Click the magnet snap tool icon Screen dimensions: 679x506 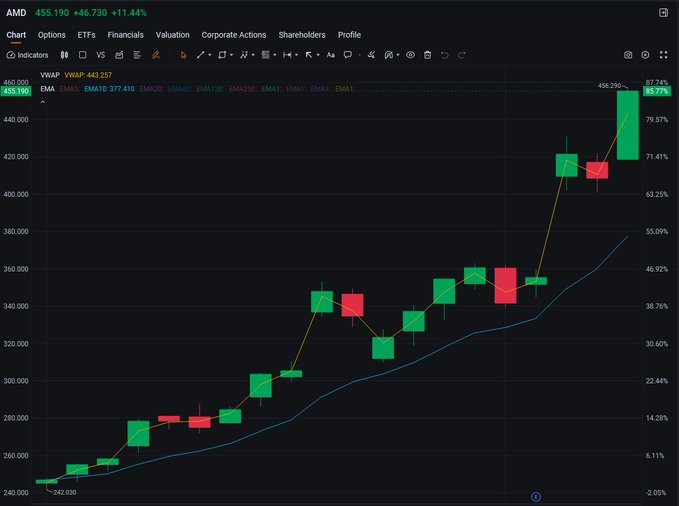pyautogui.click(x=389, y=55)
